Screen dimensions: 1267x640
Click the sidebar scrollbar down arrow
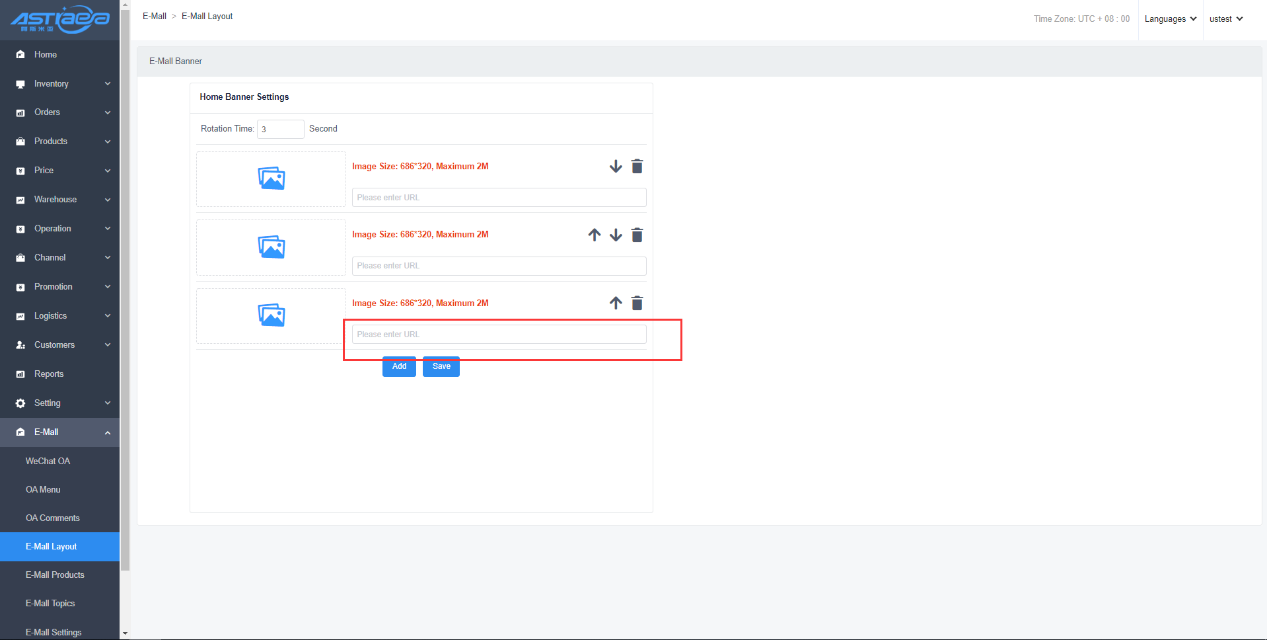point(124,633)
